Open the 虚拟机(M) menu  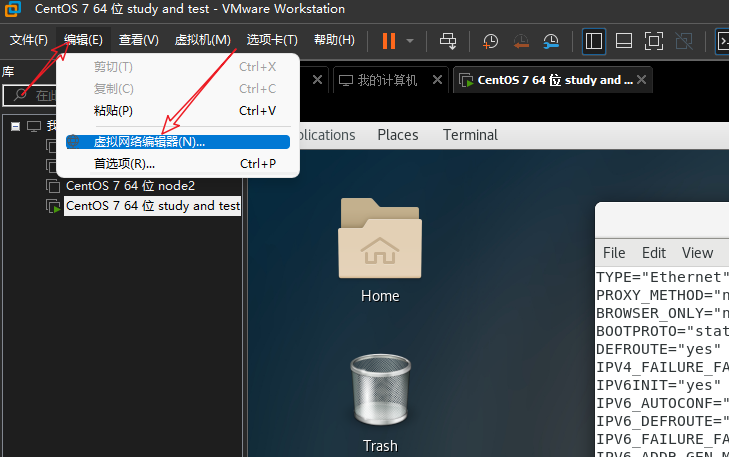coord(203,40)
